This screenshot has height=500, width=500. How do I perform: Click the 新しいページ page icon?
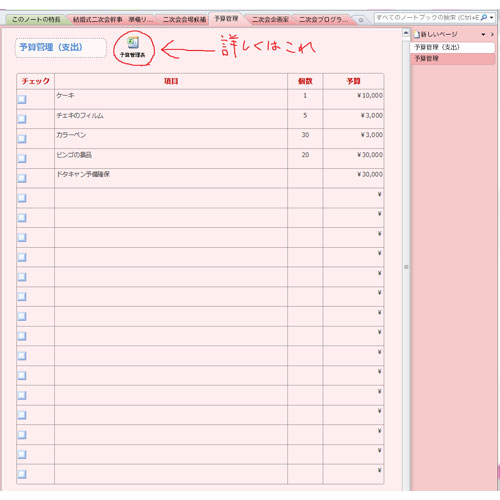417,34
